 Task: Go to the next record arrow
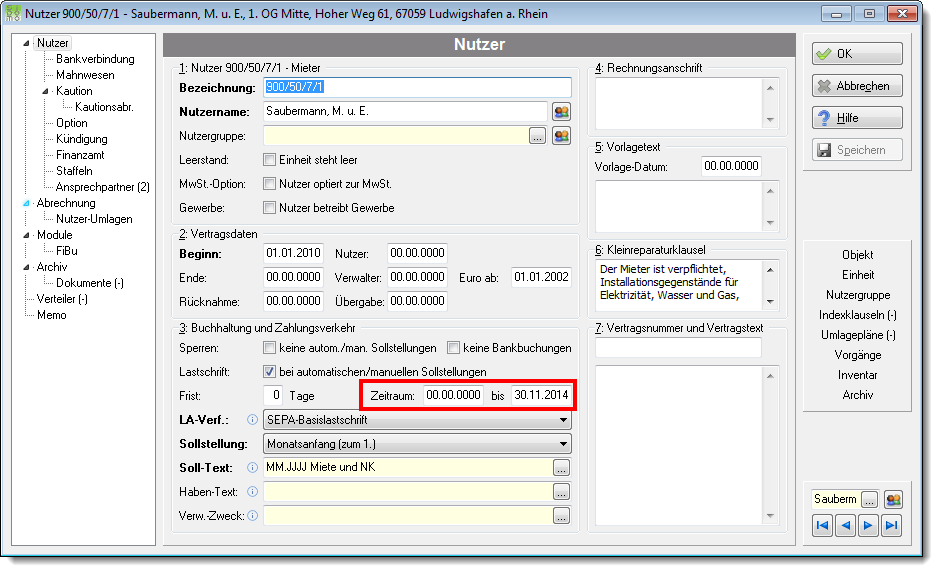coord(868,525)
